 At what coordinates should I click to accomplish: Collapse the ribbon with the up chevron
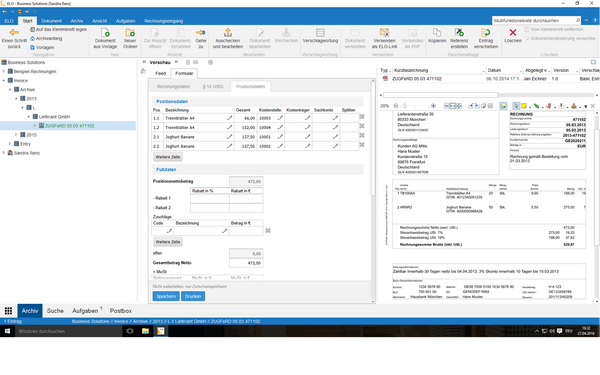(587, 20)
